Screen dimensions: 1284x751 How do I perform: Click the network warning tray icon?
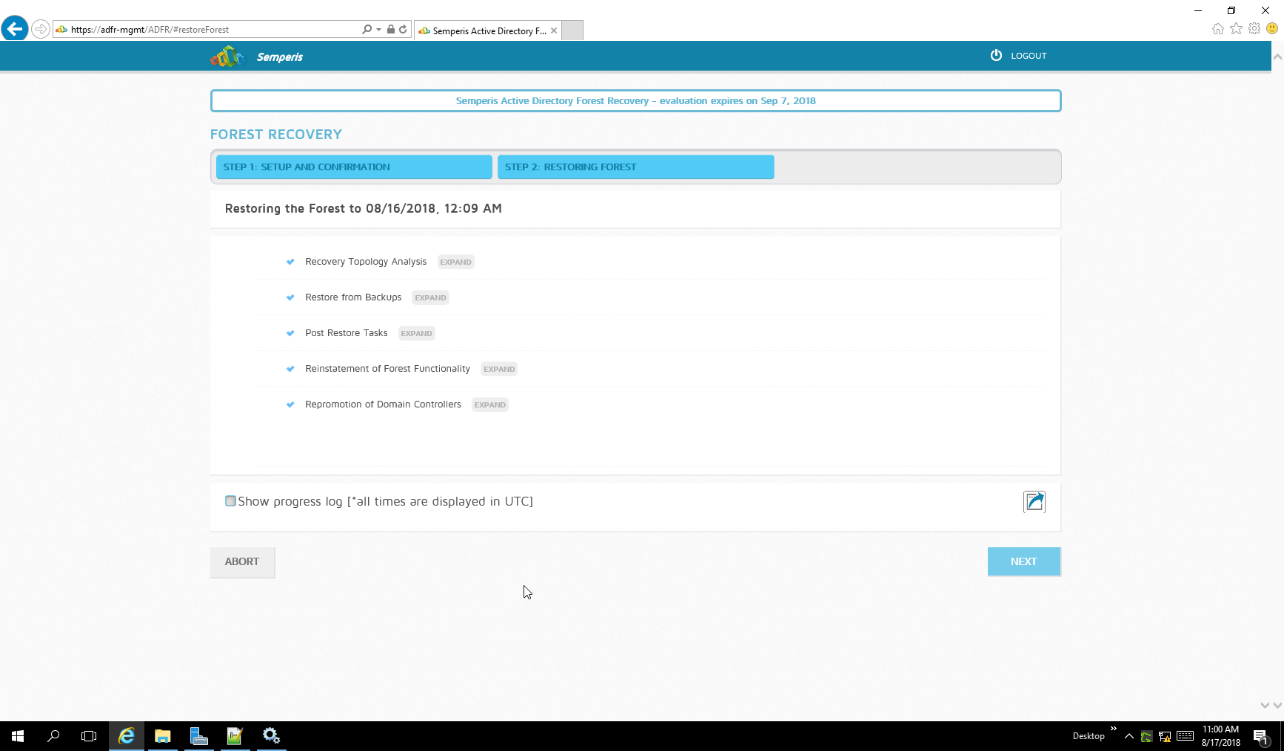point(1165,737)
